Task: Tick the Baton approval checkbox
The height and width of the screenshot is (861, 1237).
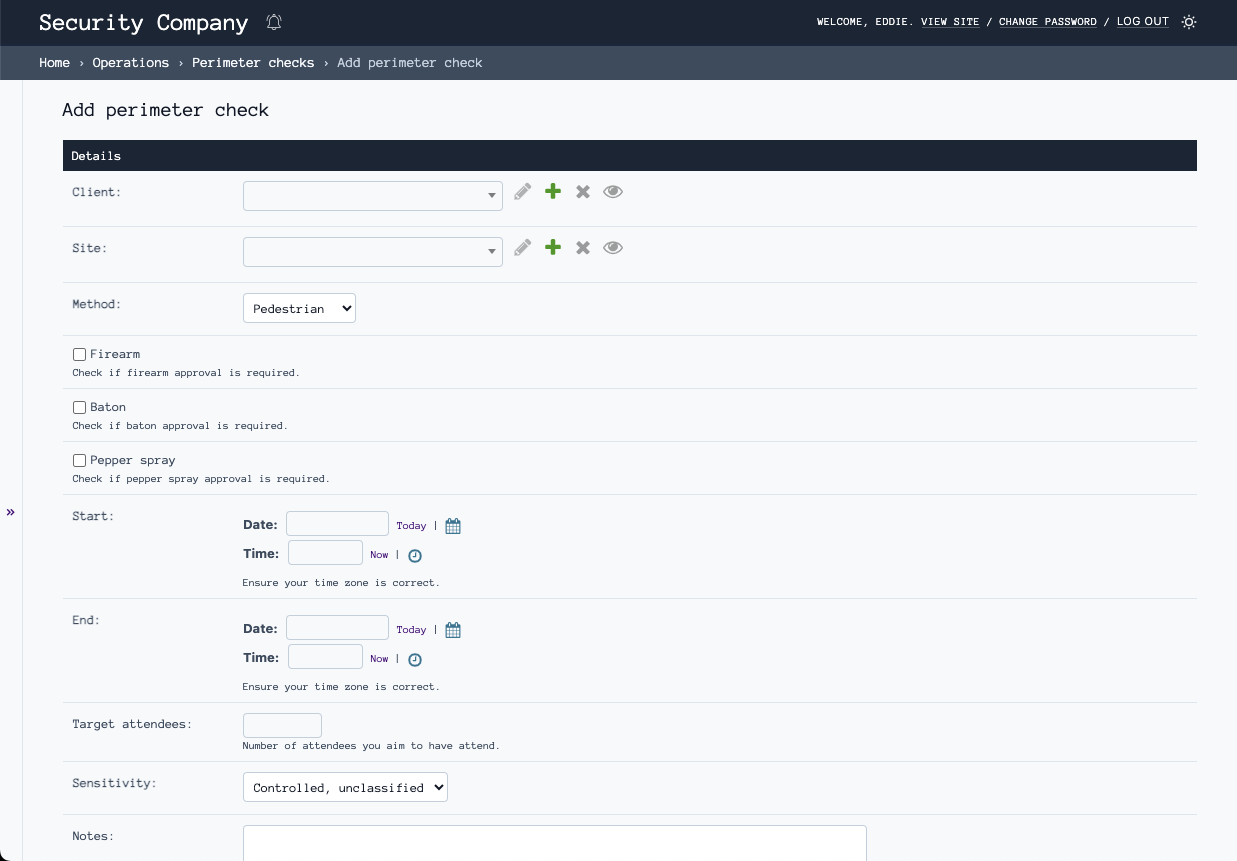Action: [x=79, y=407]
